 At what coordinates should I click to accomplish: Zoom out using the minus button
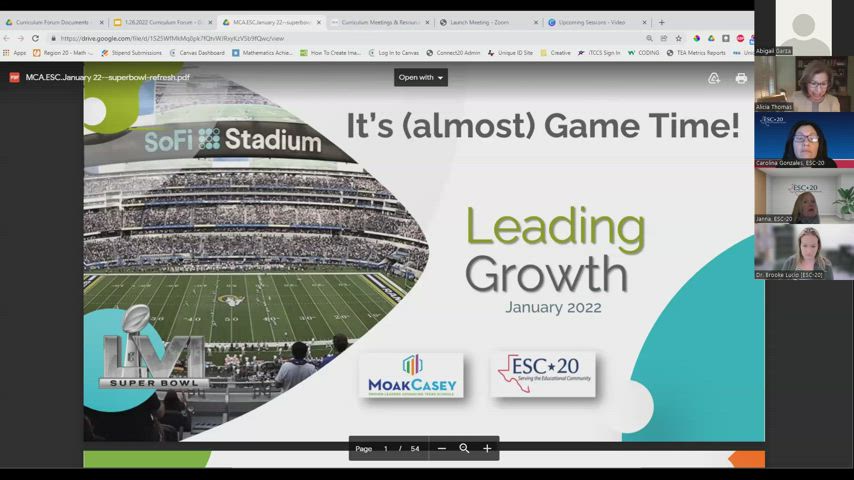click(x=442, y=449)
